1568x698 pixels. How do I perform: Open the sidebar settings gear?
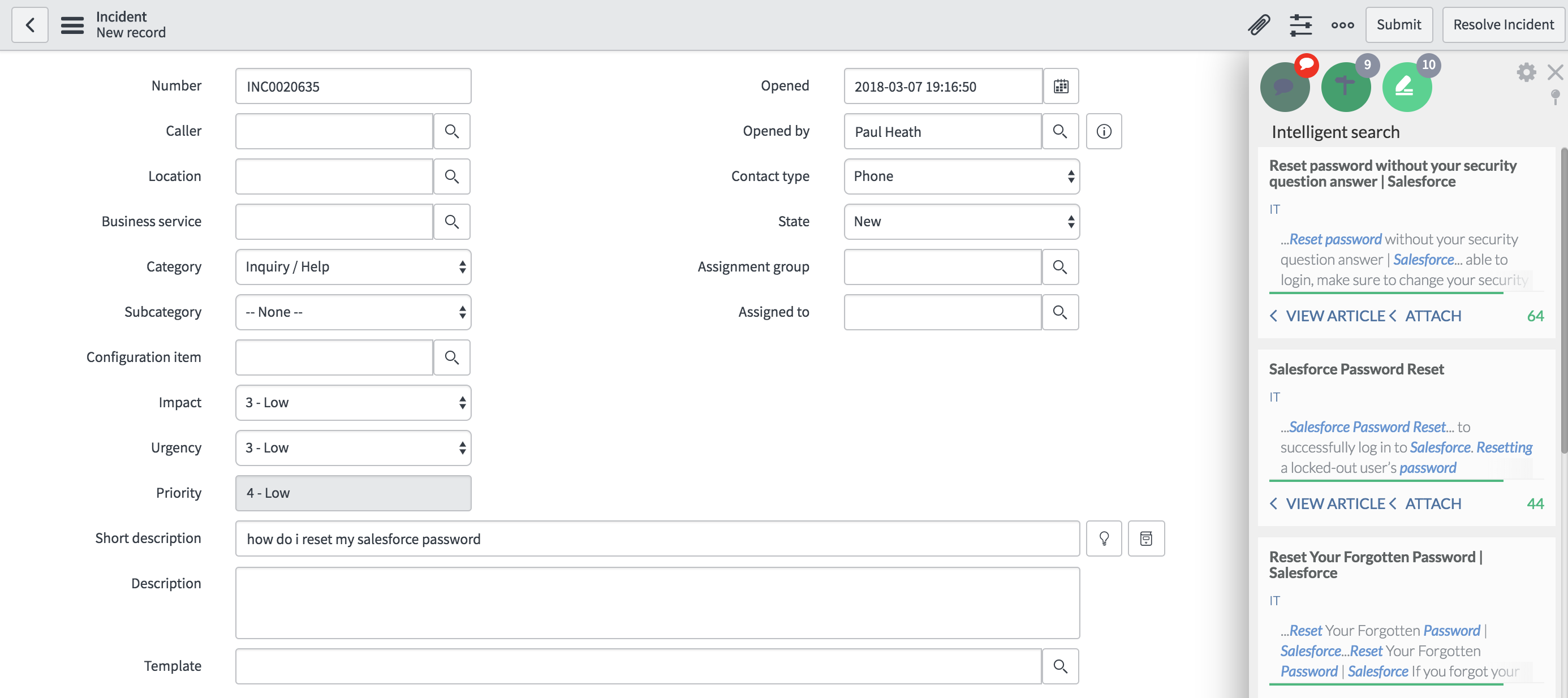(x=1526, y=72)
